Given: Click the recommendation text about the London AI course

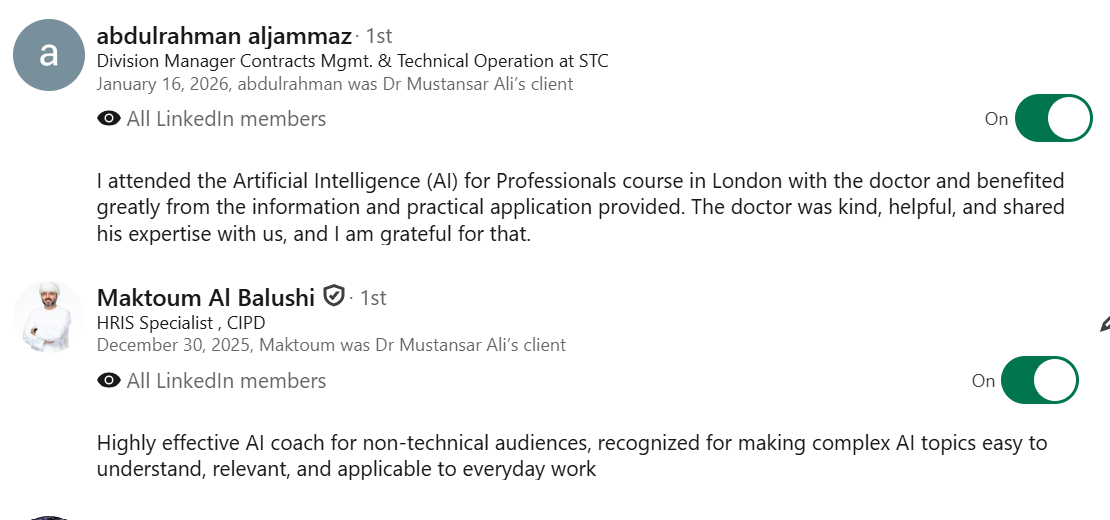Looking at the screenshot, I should click(580, 208).
